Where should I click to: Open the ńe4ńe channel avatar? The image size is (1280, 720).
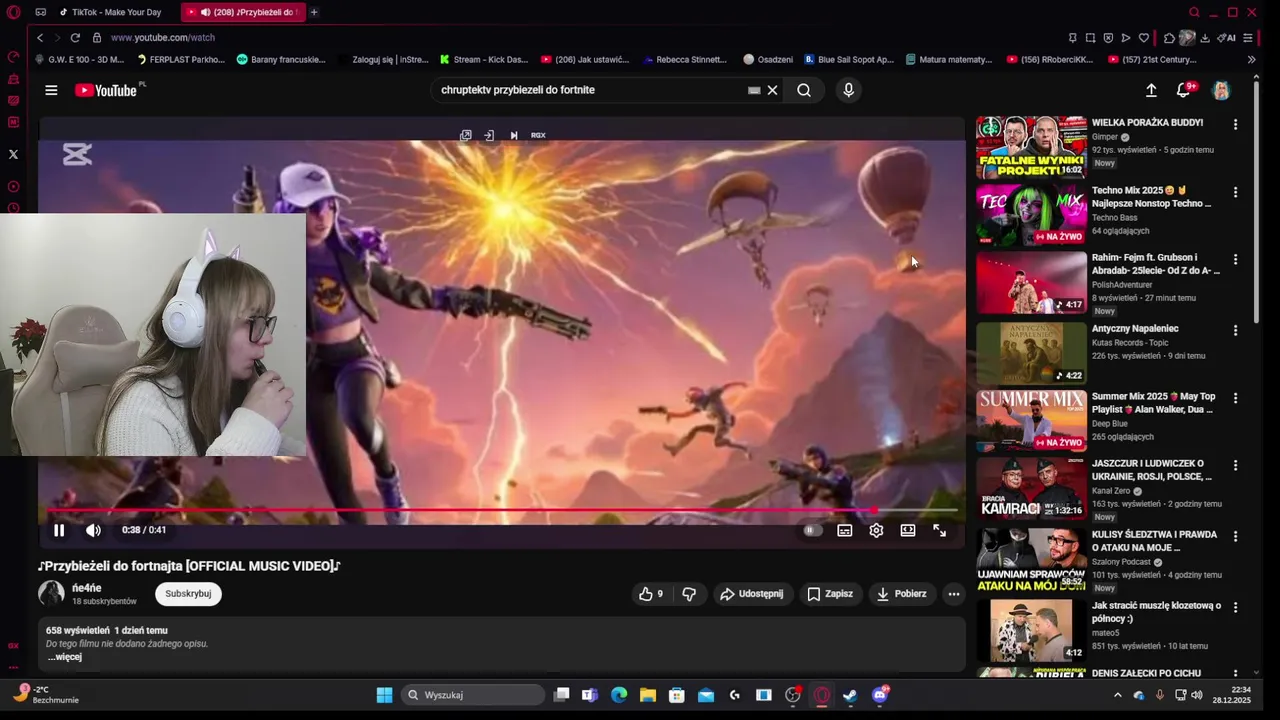51,593
